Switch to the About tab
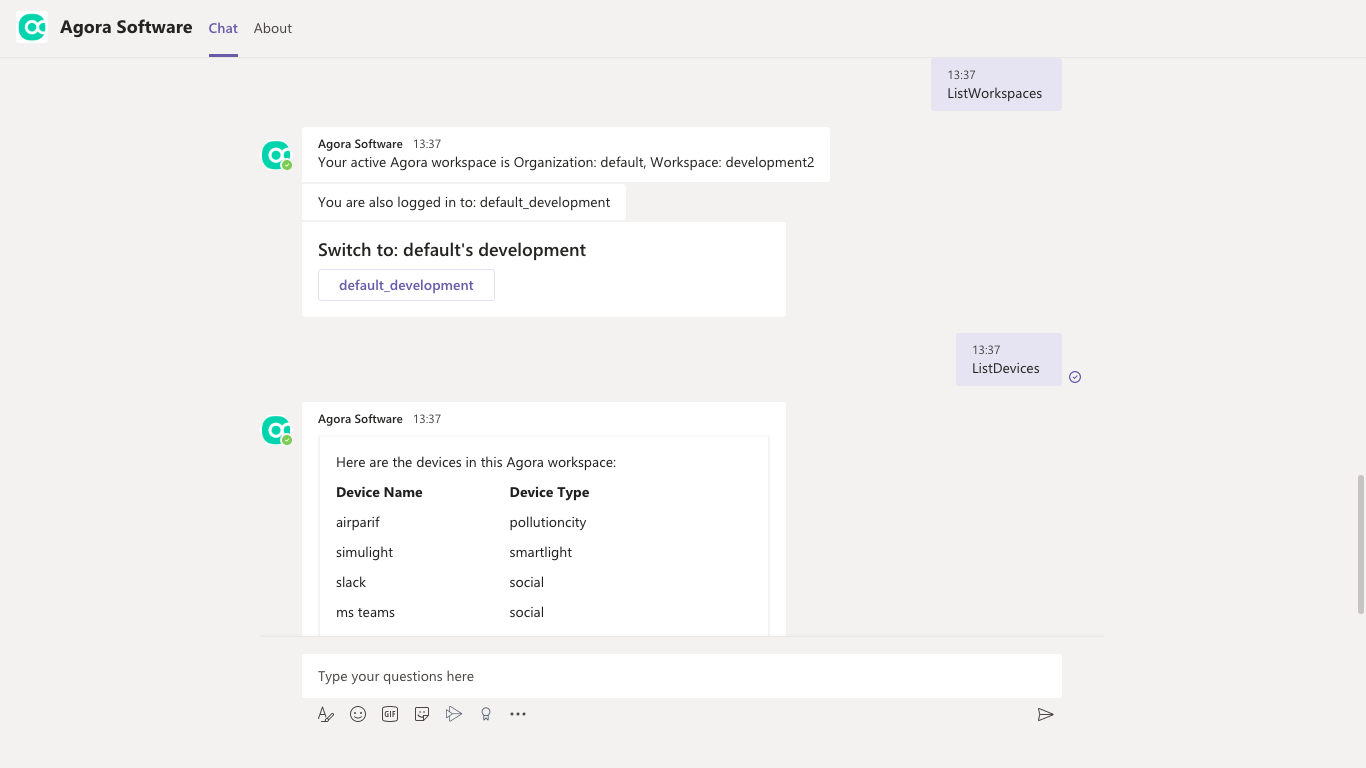Viewport: 1366px width, 768px height. click(273, 28)
